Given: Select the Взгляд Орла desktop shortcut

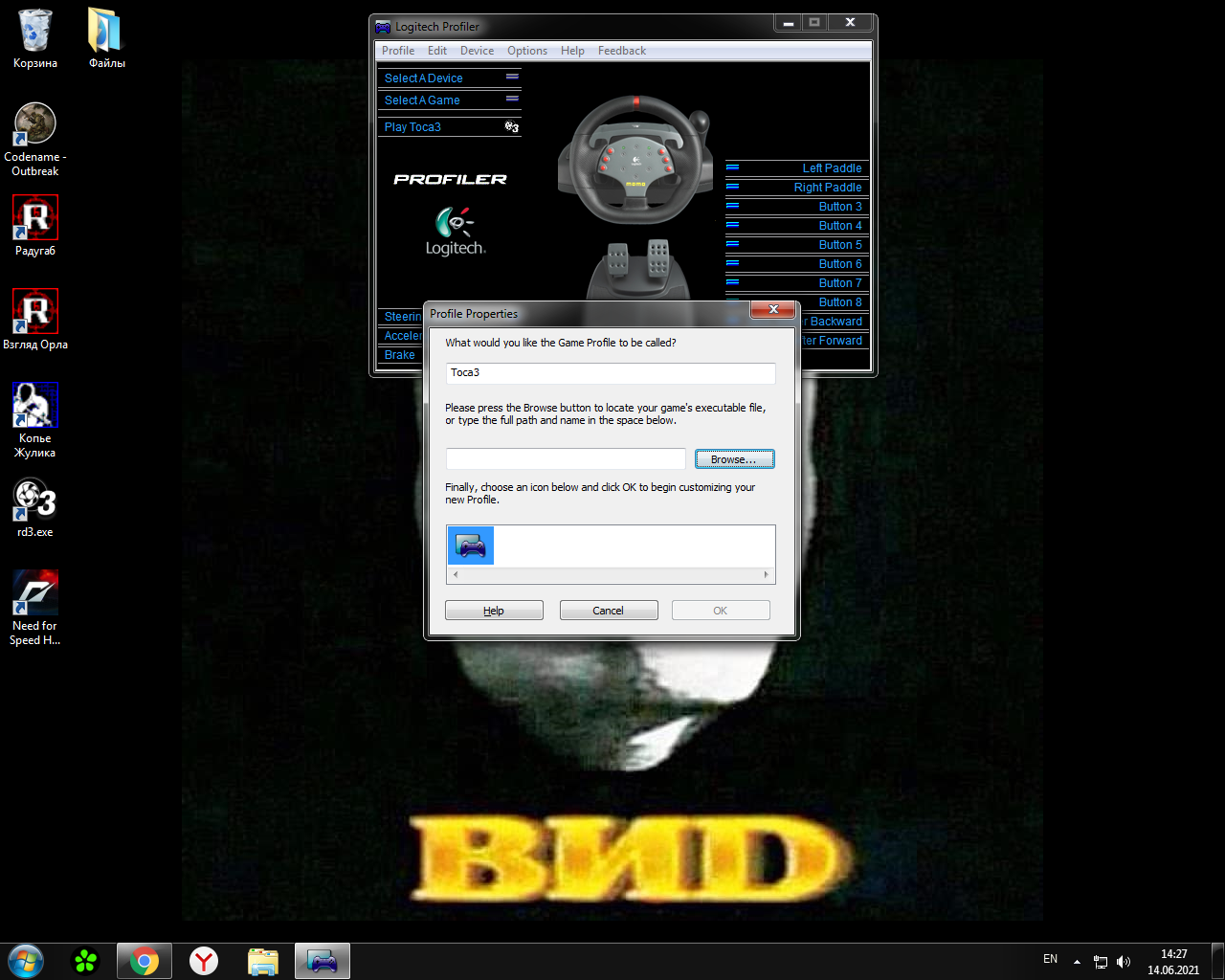Looking at the screenshot, I should coord(35,321).
